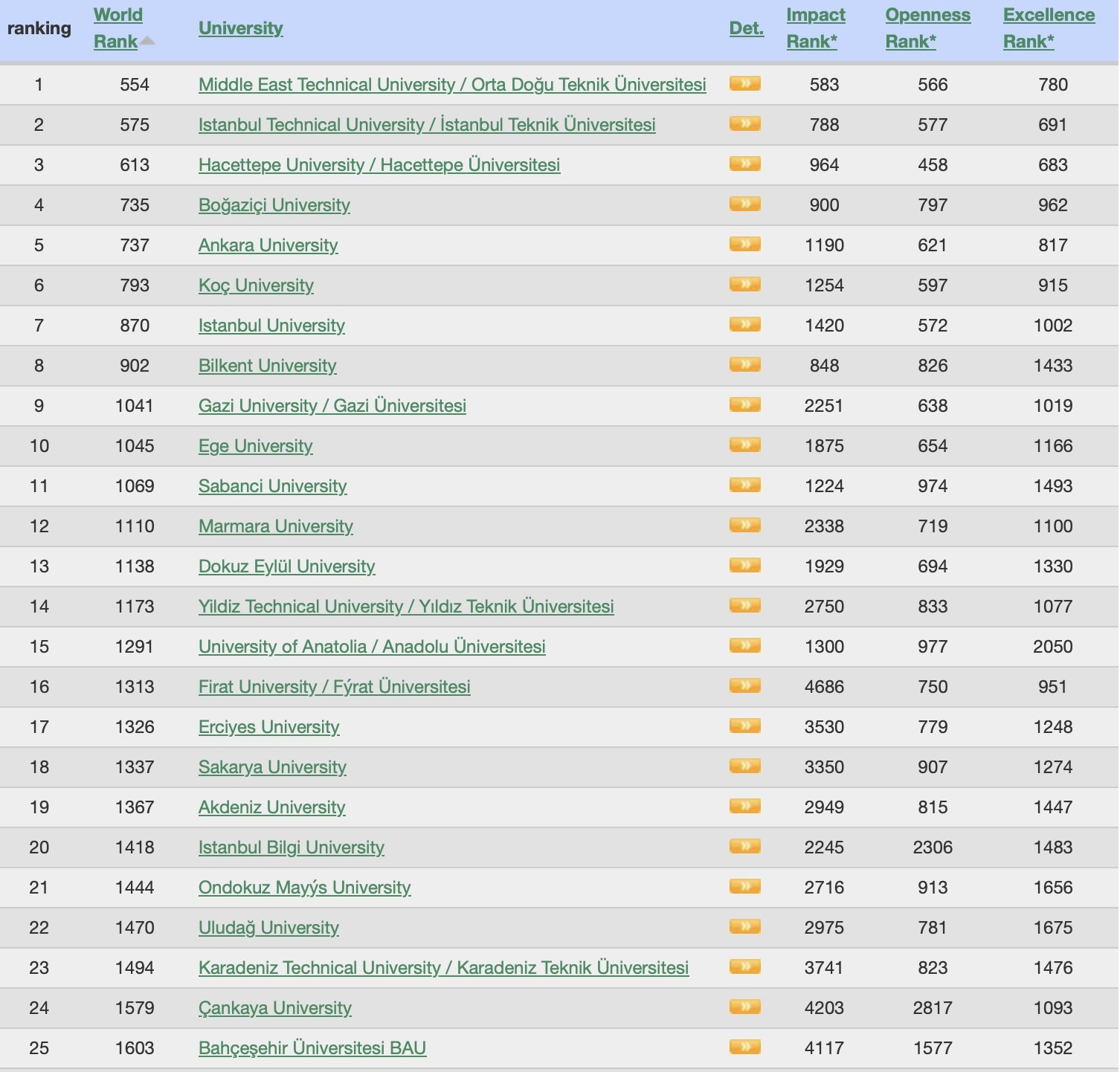
Task: Open details arrow icon for Koç University
Action: (744, 284)
